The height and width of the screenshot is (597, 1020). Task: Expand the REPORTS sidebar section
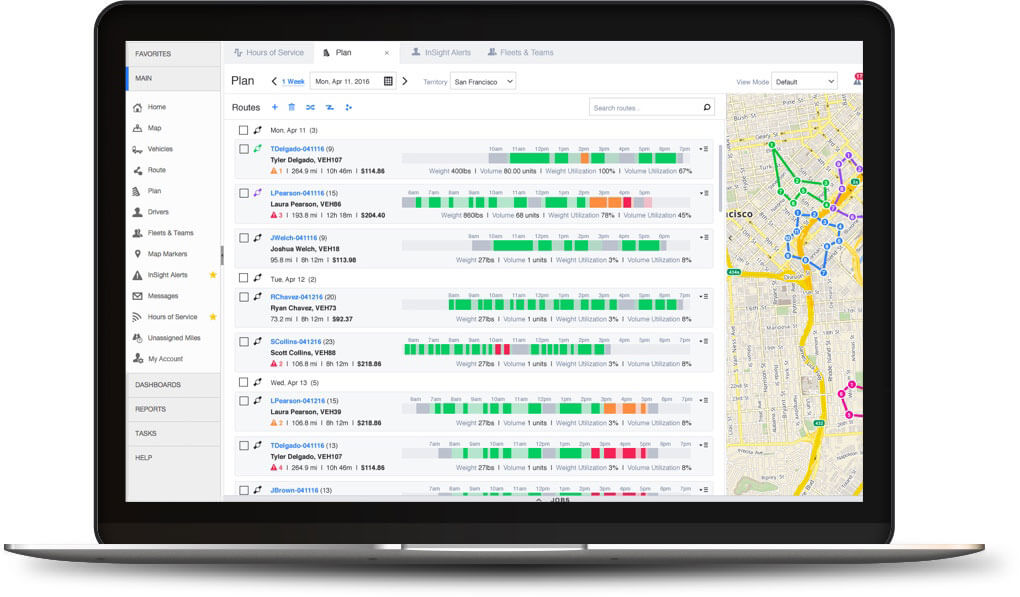[173, 409]
